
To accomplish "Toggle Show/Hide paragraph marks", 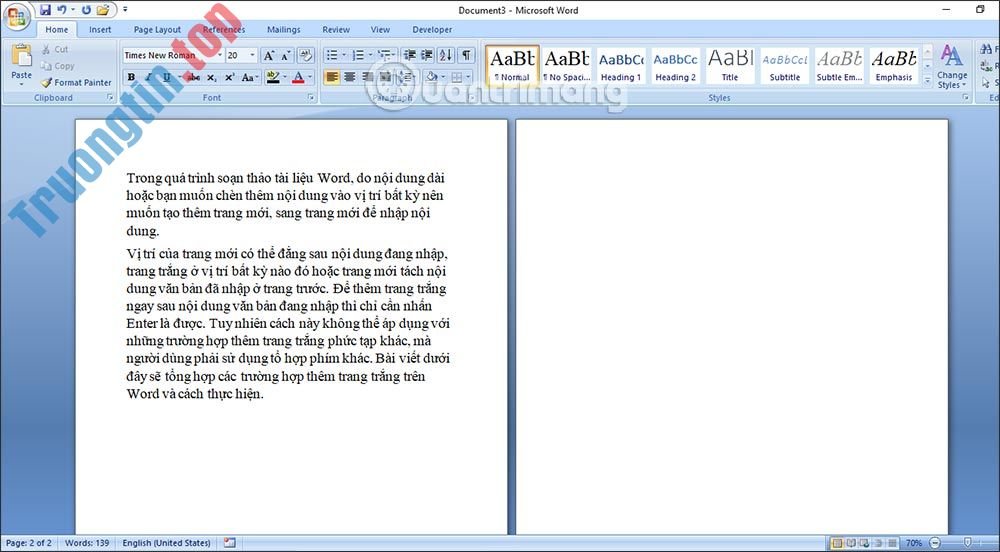I will tap(466, 56).
